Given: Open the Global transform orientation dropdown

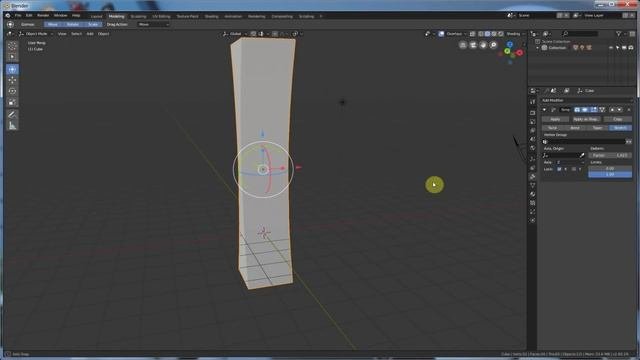Looking at the screenshot, I should 235,34.
